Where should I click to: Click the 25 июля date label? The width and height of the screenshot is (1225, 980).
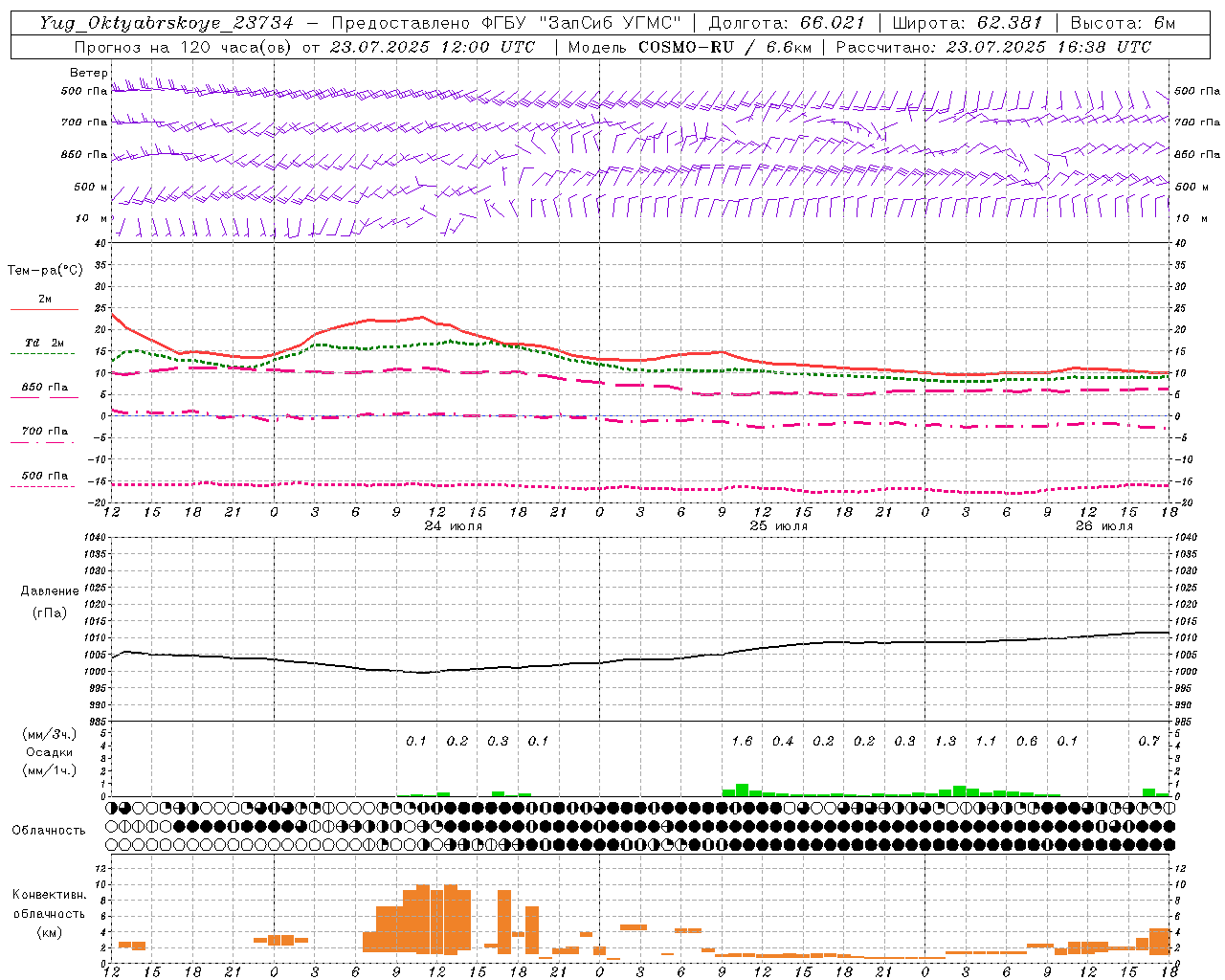779,526
